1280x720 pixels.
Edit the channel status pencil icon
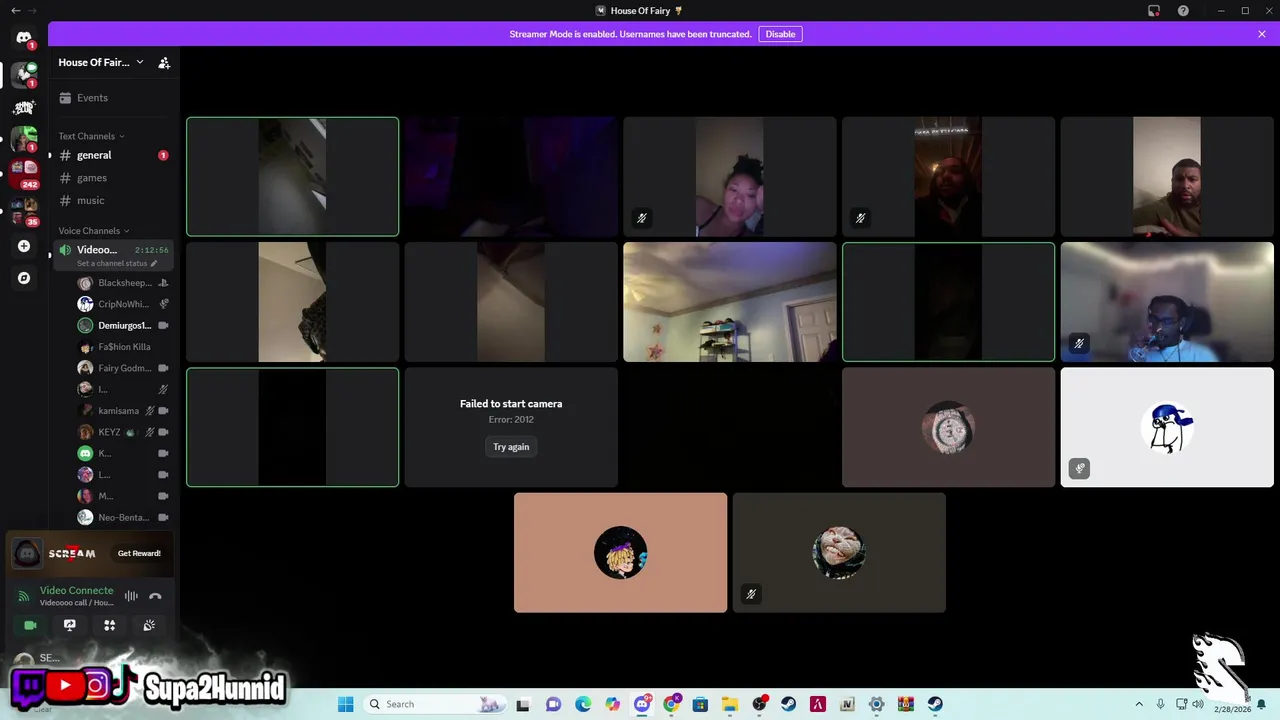(154, 264)
